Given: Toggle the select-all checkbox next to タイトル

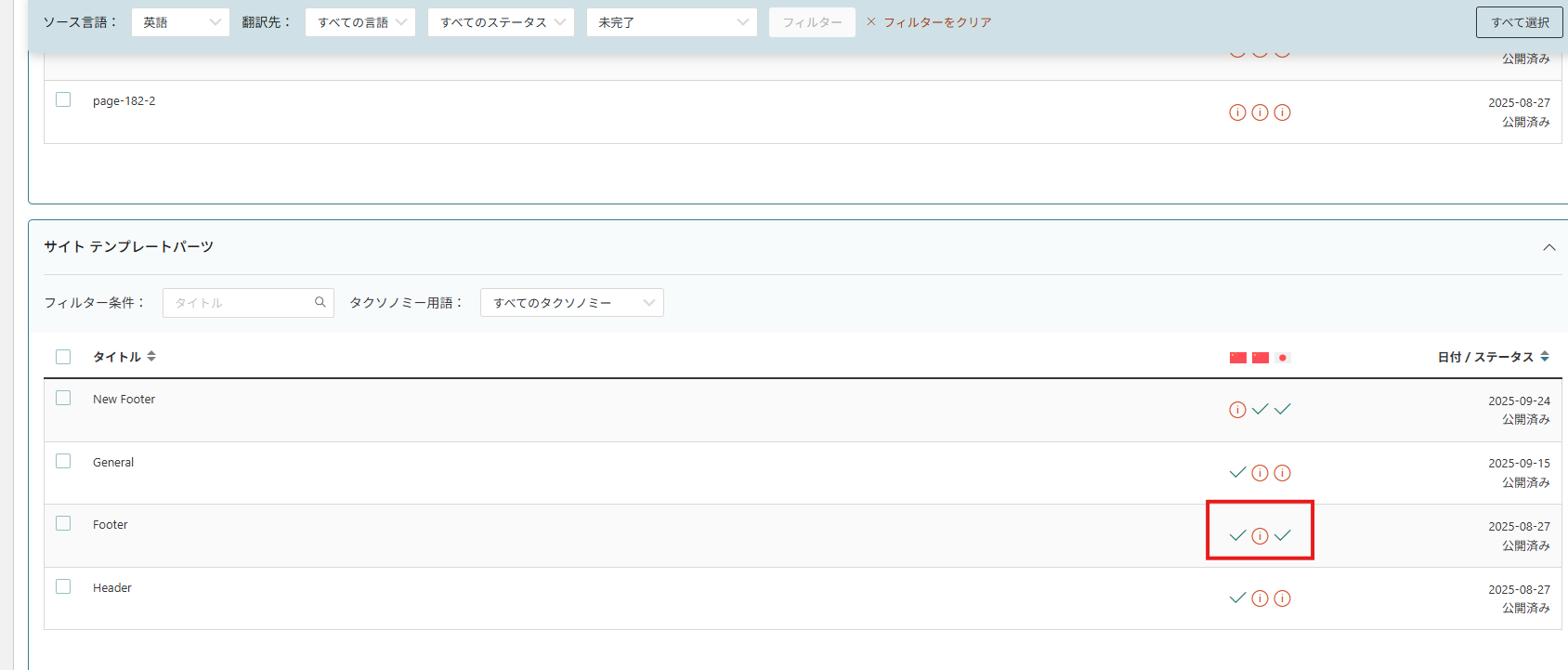Looking at the screenshot, I should 63,357.
